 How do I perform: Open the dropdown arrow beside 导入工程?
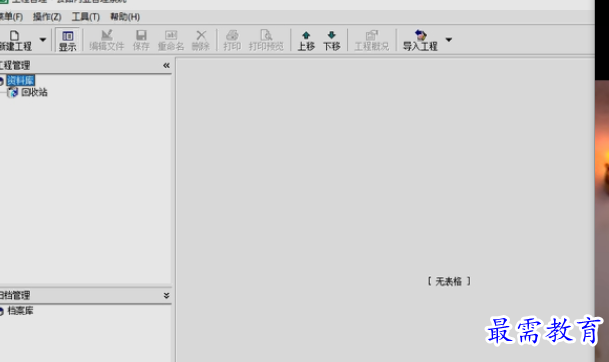click(449, 40)
